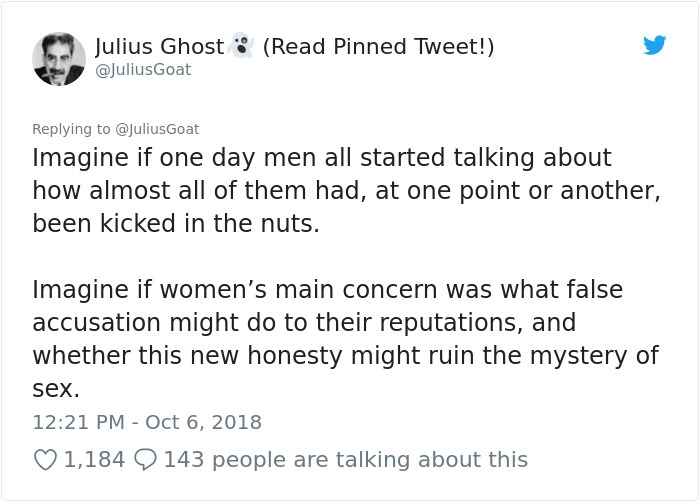
Task: Click @JuliusGoat in the Replying to line
Action: (x=157, y=128)
